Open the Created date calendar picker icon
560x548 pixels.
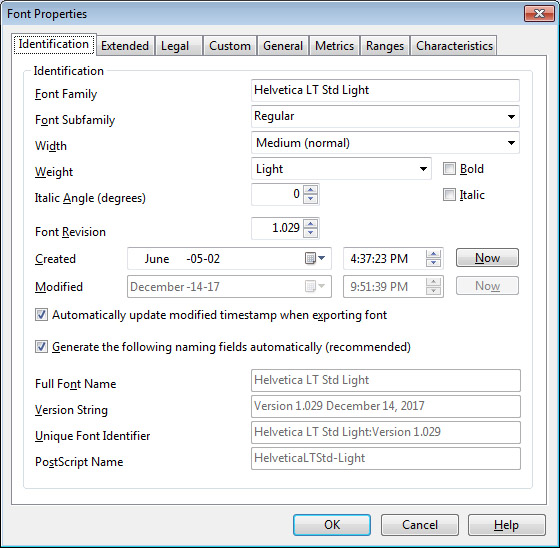[x=315, y=258]
